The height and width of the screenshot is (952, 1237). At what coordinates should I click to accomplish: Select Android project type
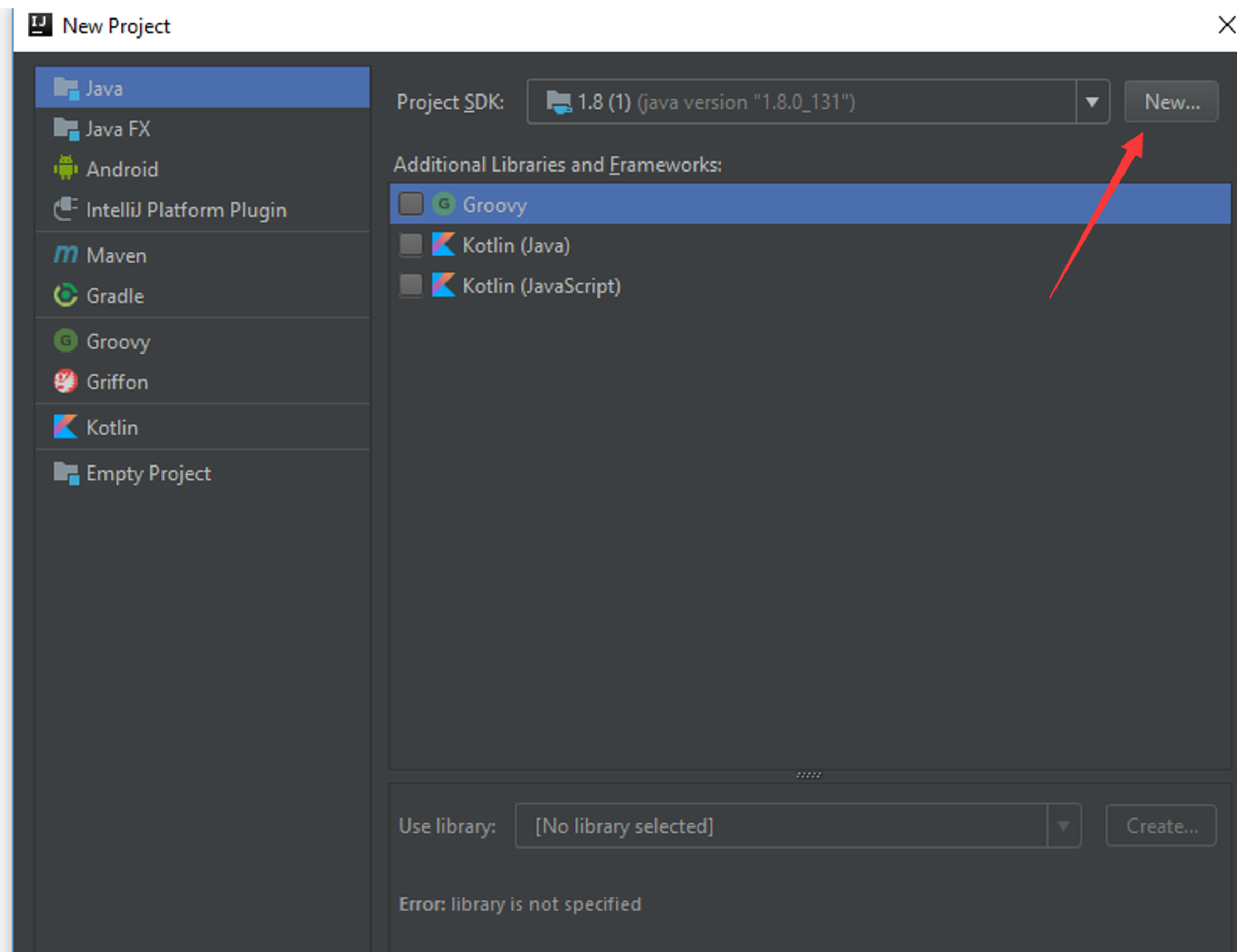tap(203, 169)
